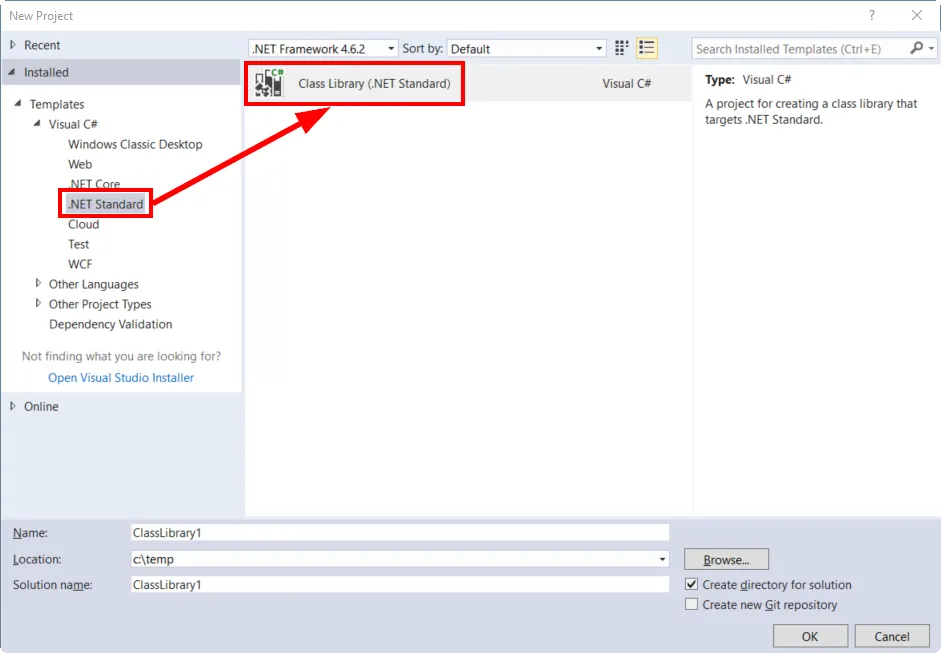Click the Name input field

point(400,532)
